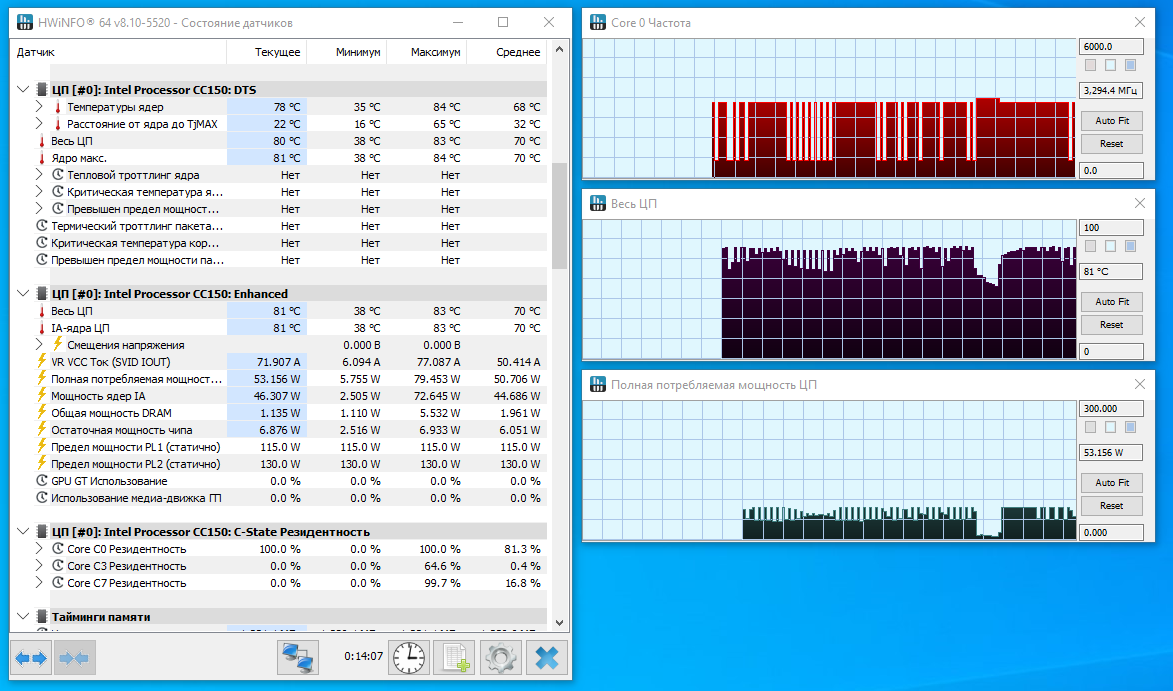The height and width of the screenshot is (691, 1173).
Task: Click the 300.000 maximum field in power graph
Action: [x=1112, y=408]
